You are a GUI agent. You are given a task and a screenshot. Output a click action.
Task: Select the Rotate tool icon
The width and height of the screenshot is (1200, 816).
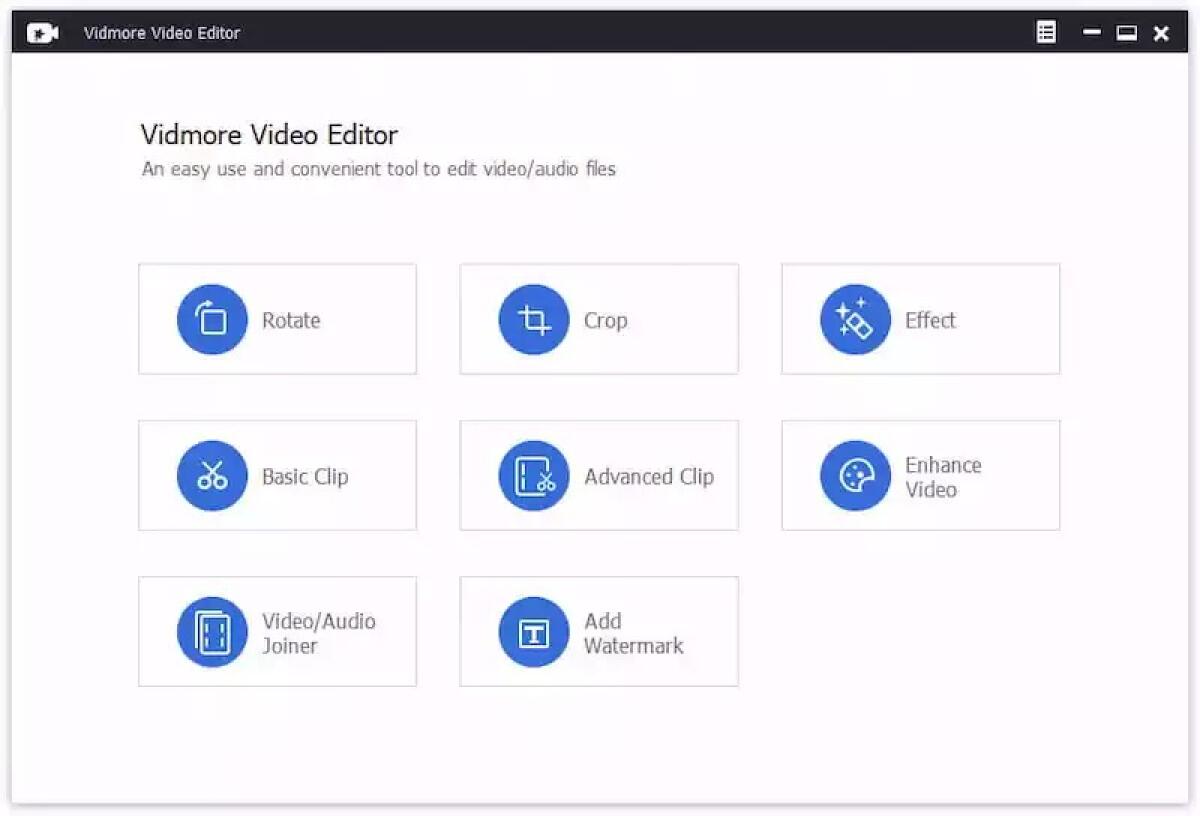pyautogui.click(x=211, y=319)
